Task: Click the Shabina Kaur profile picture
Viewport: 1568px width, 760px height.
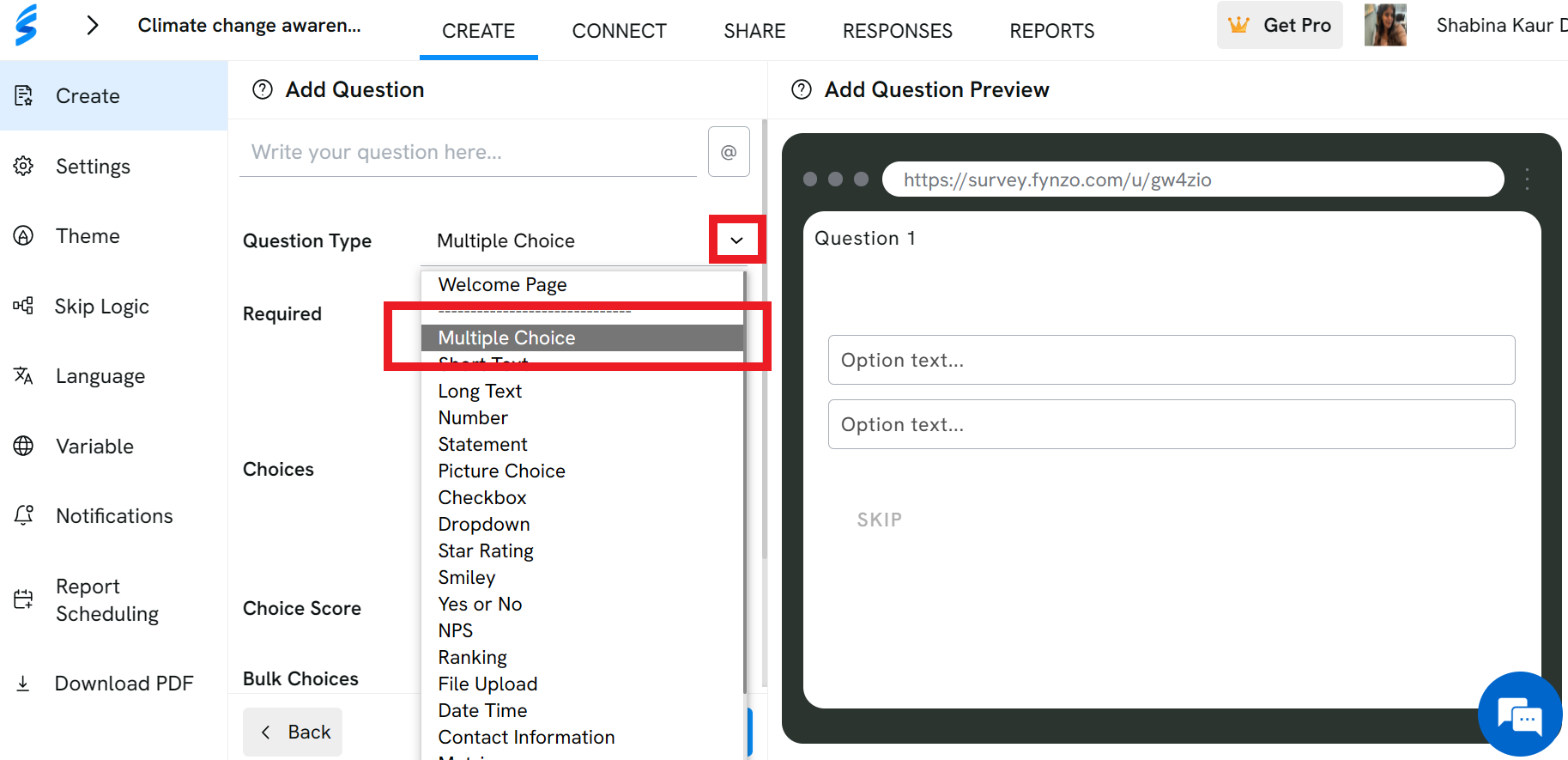Action: [1385, 25]
